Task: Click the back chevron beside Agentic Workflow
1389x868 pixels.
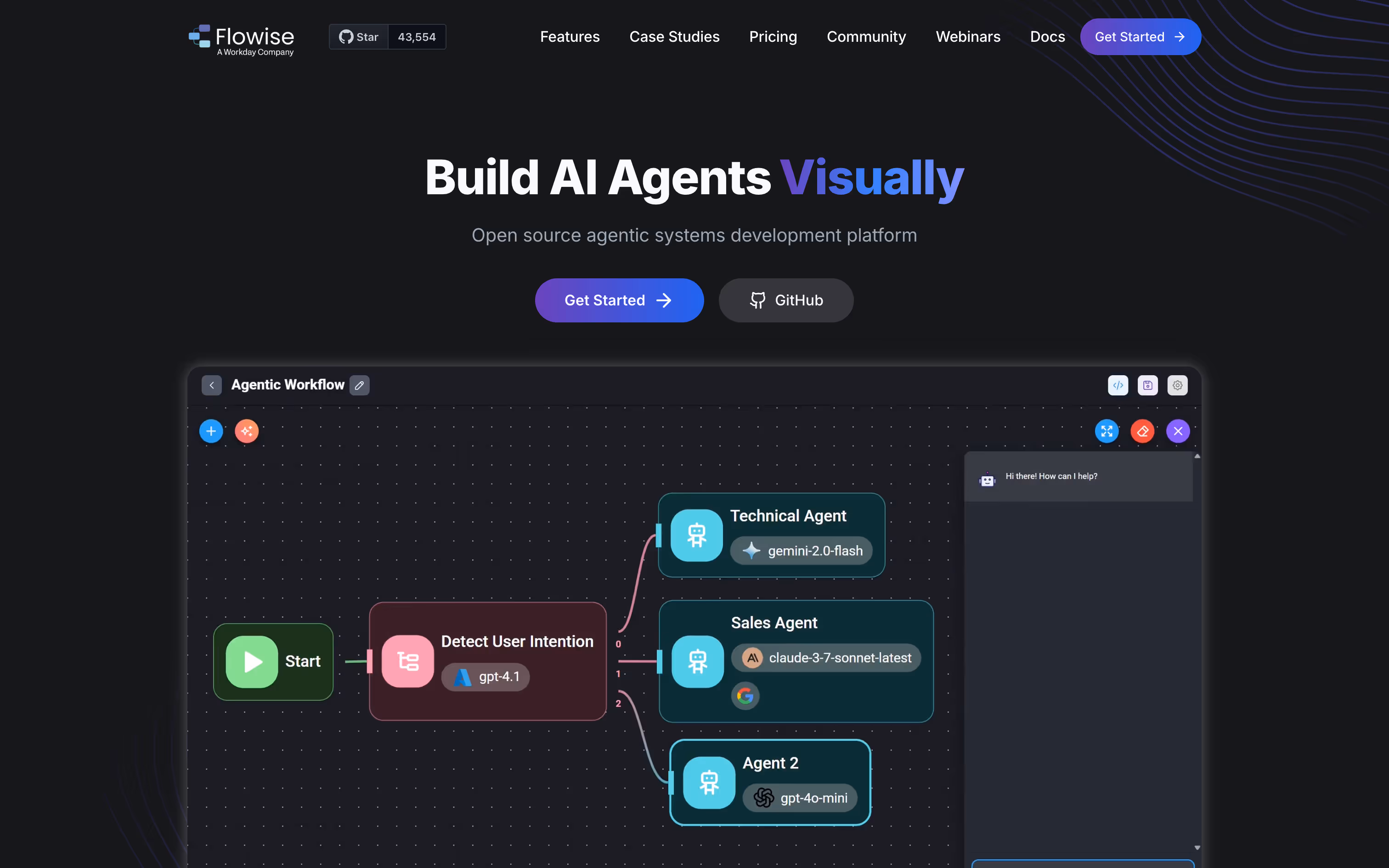Action: point(212,385)
